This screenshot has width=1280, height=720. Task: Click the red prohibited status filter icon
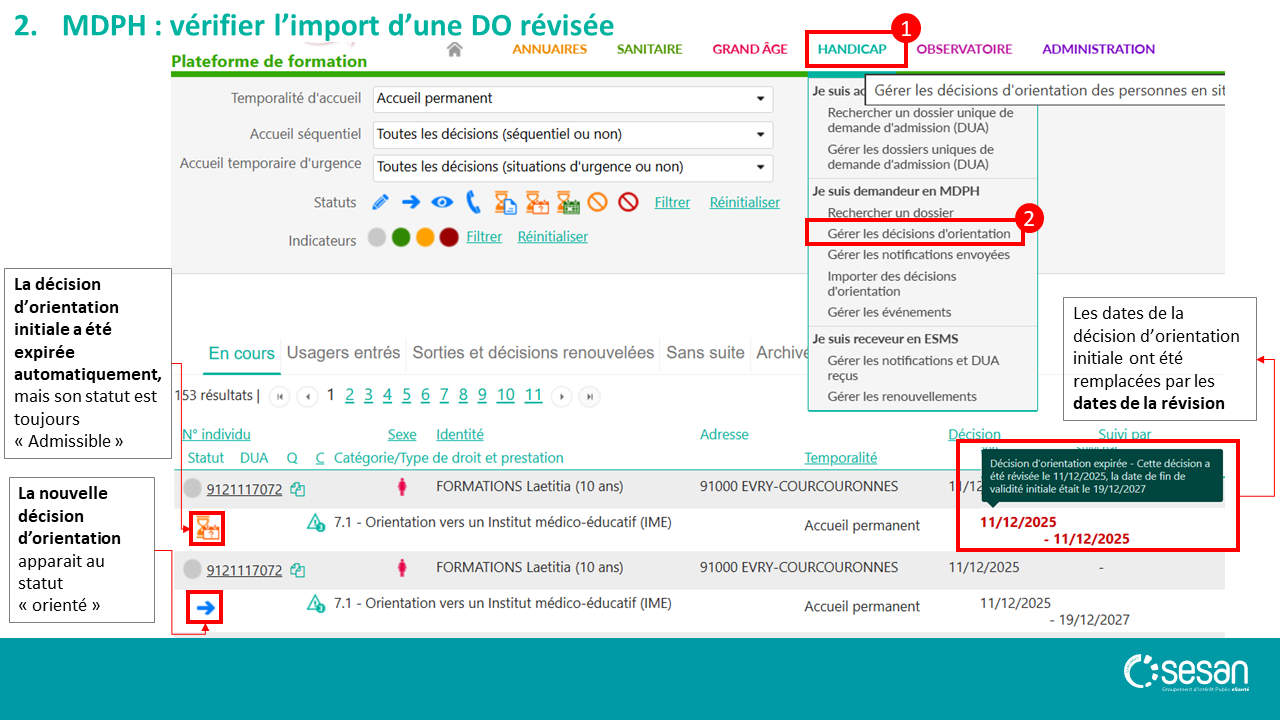628,202
